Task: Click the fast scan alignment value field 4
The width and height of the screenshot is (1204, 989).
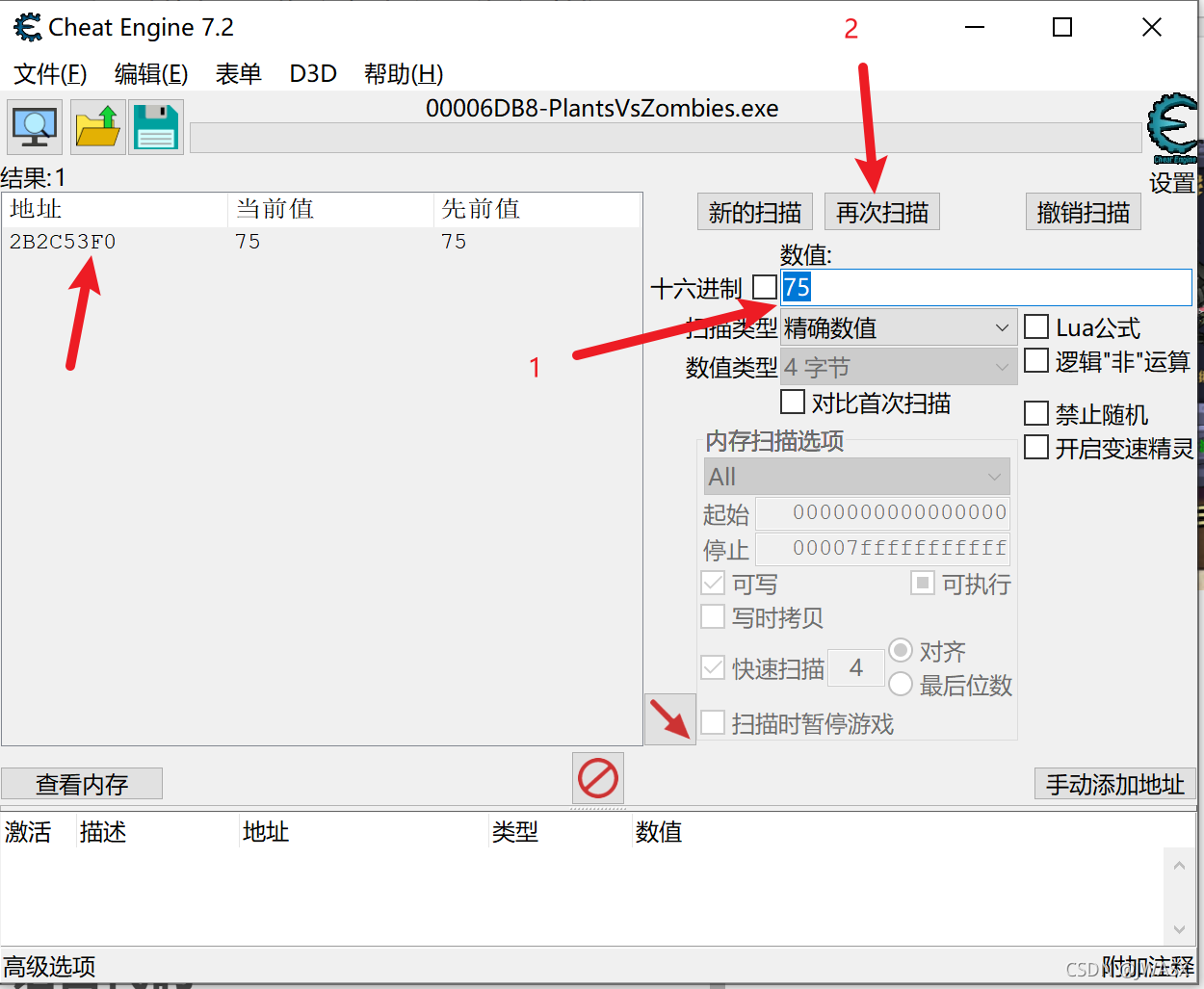Action: (x=856, y=667)
